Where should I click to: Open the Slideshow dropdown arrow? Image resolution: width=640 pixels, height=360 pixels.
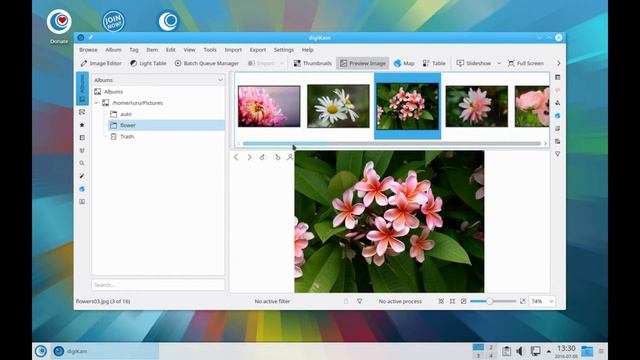pos(499,63)
